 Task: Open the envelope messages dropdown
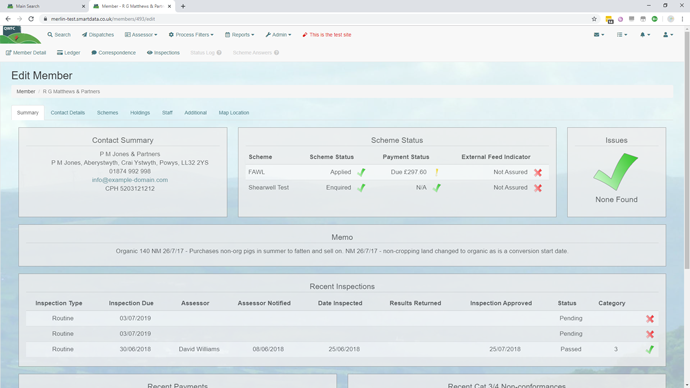[x=599, y=35]
